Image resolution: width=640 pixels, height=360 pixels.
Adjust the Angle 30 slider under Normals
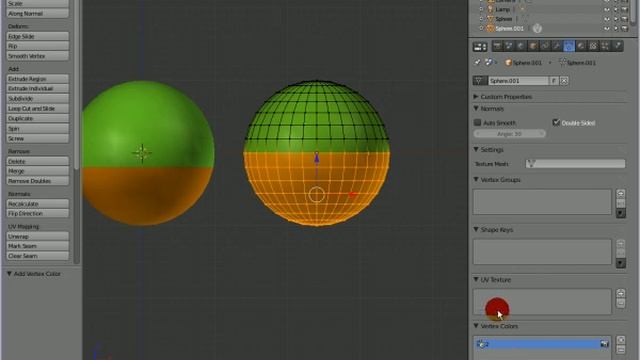pos(509,134)
